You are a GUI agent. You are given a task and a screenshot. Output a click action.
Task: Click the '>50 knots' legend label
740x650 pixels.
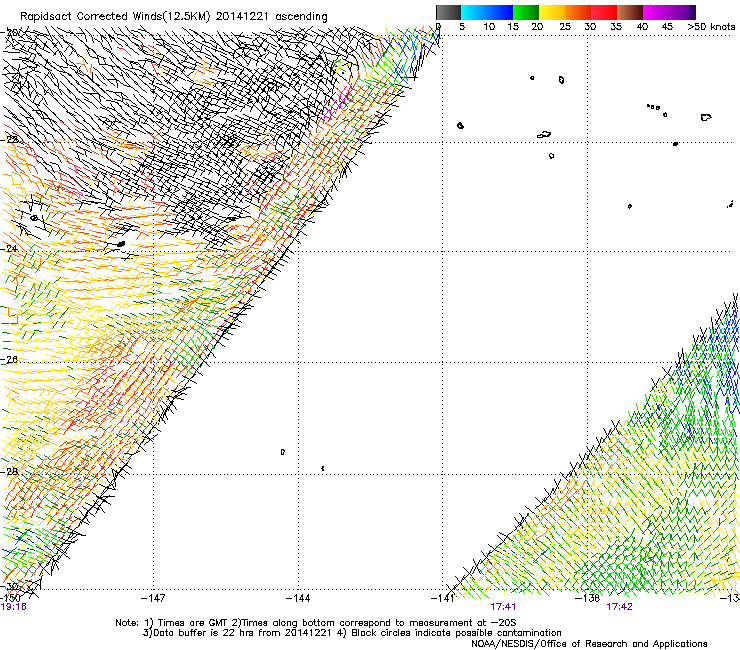pos(711,26)
